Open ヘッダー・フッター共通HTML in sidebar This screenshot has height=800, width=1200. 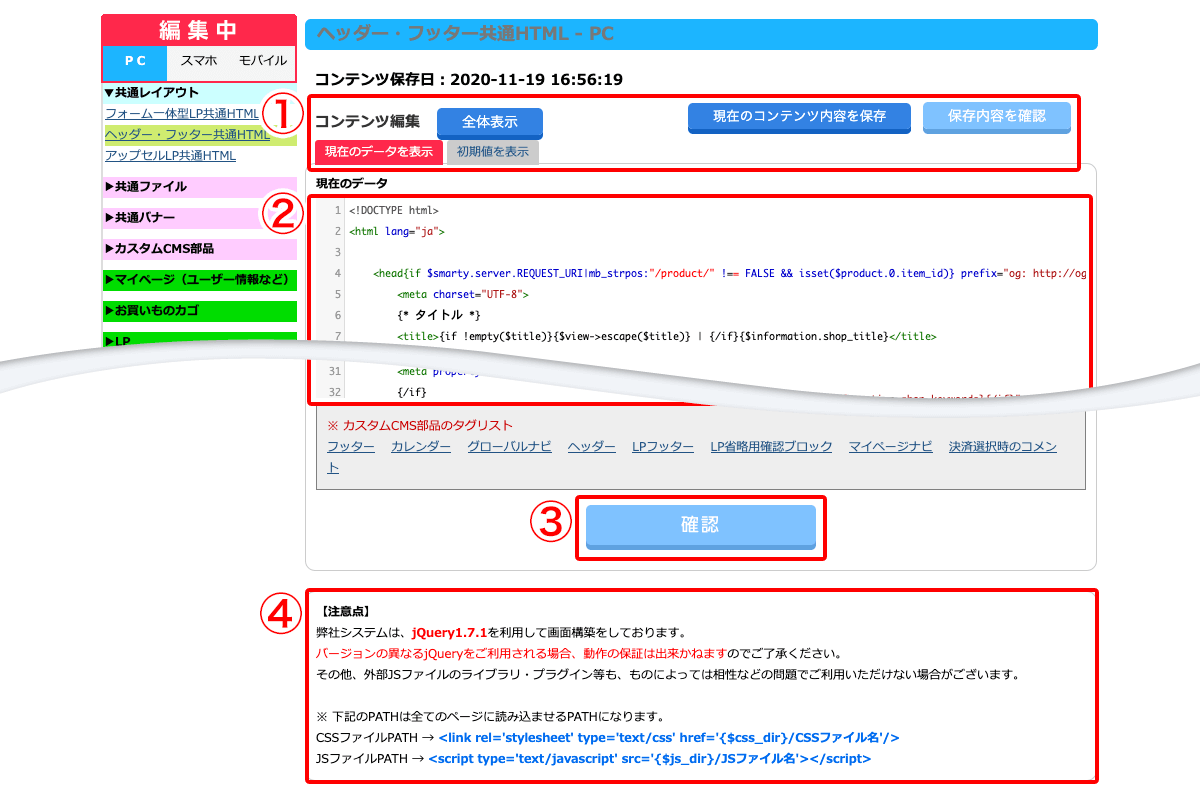click(188, 135)
